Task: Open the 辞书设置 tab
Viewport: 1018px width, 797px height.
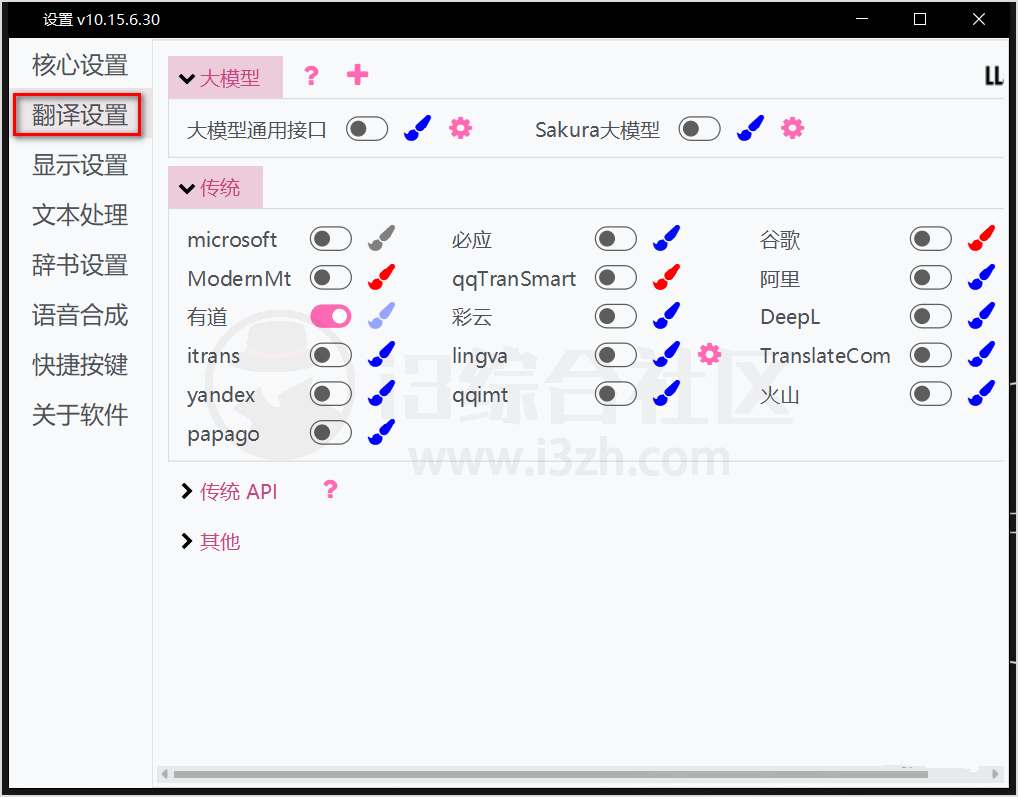Action: coord(80,265)
